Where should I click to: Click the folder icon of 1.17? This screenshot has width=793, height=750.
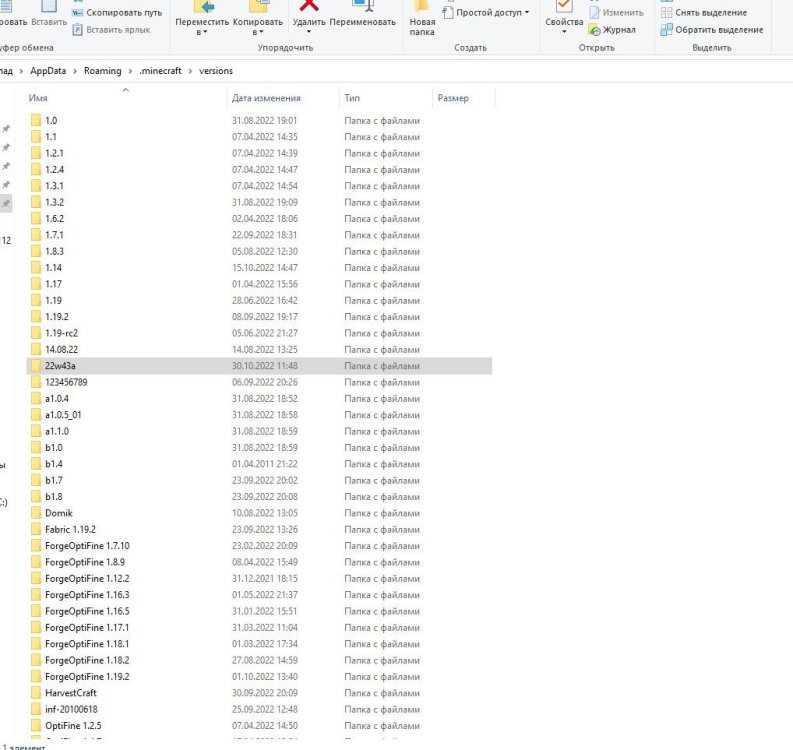pyautogui.click(x=36, y=284)
